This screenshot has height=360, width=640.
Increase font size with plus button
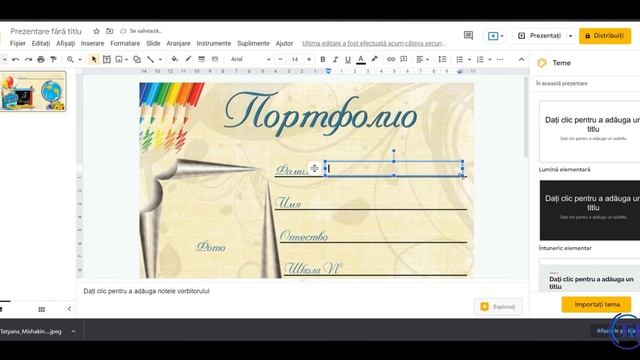tap(309, 59)
